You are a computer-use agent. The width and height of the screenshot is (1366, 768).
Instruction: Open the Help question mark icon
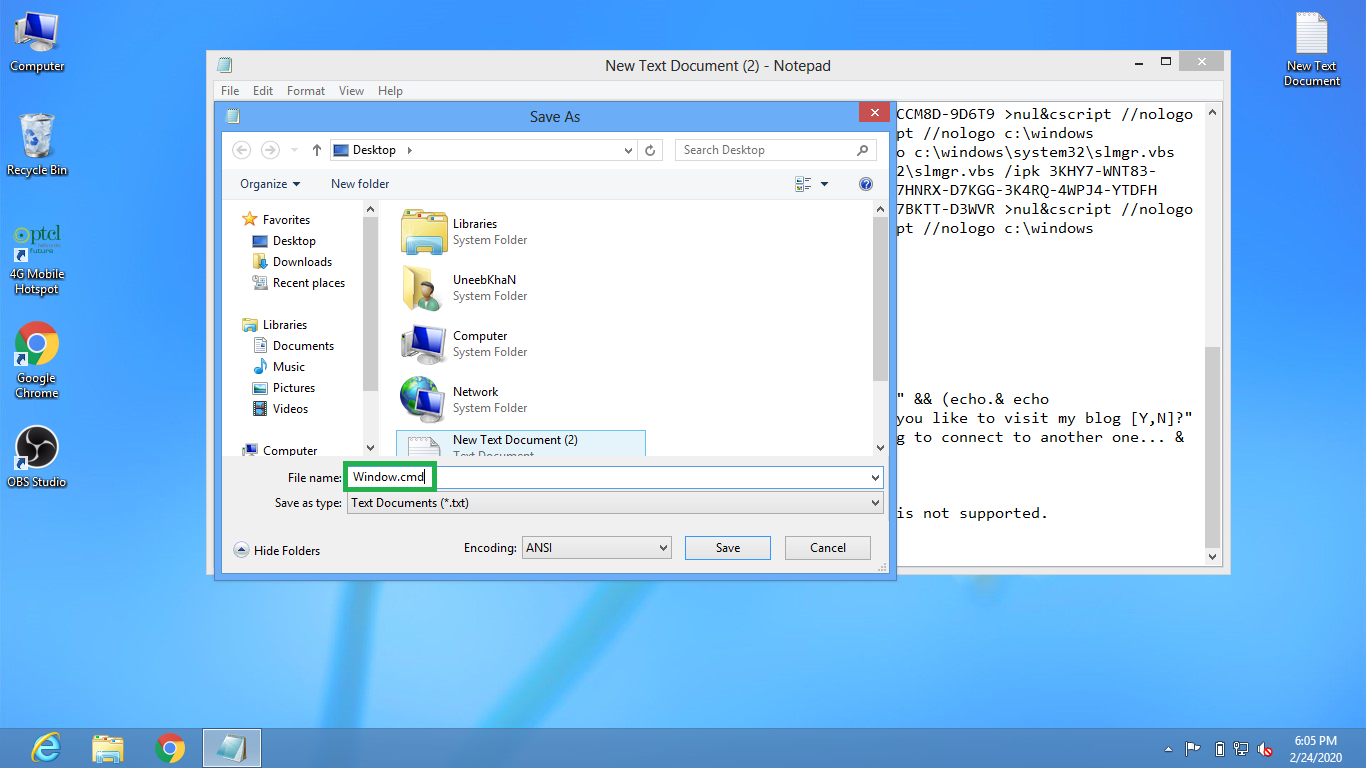[x=866, y=184]
